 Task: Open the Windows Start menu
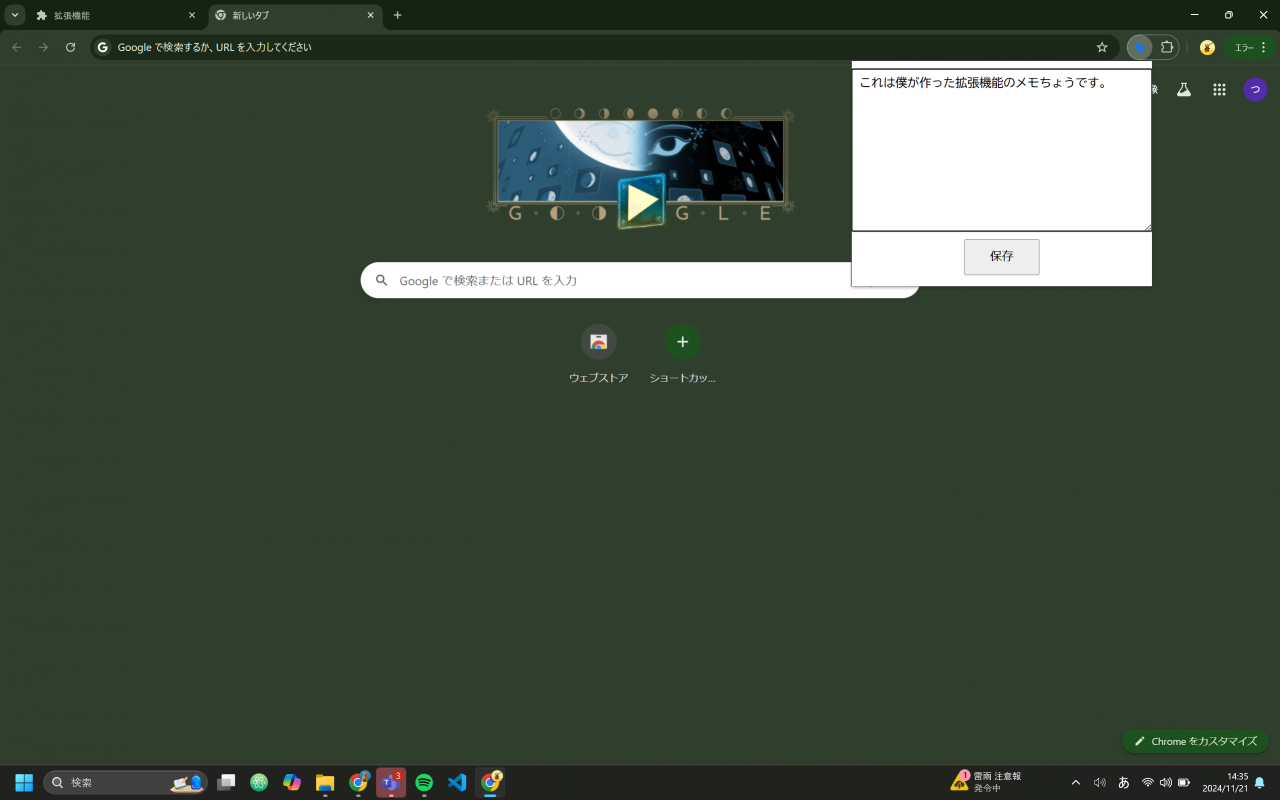click(24, 782)
